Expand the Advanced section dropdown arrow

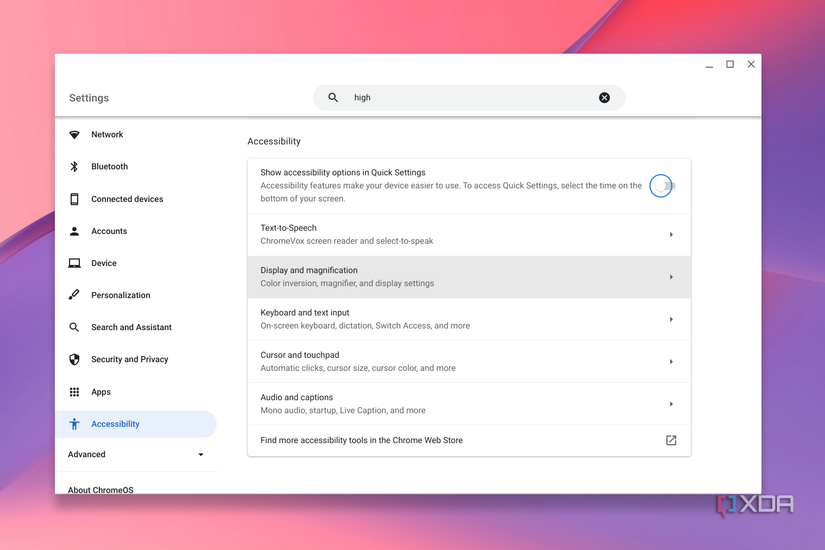[200, 455]
